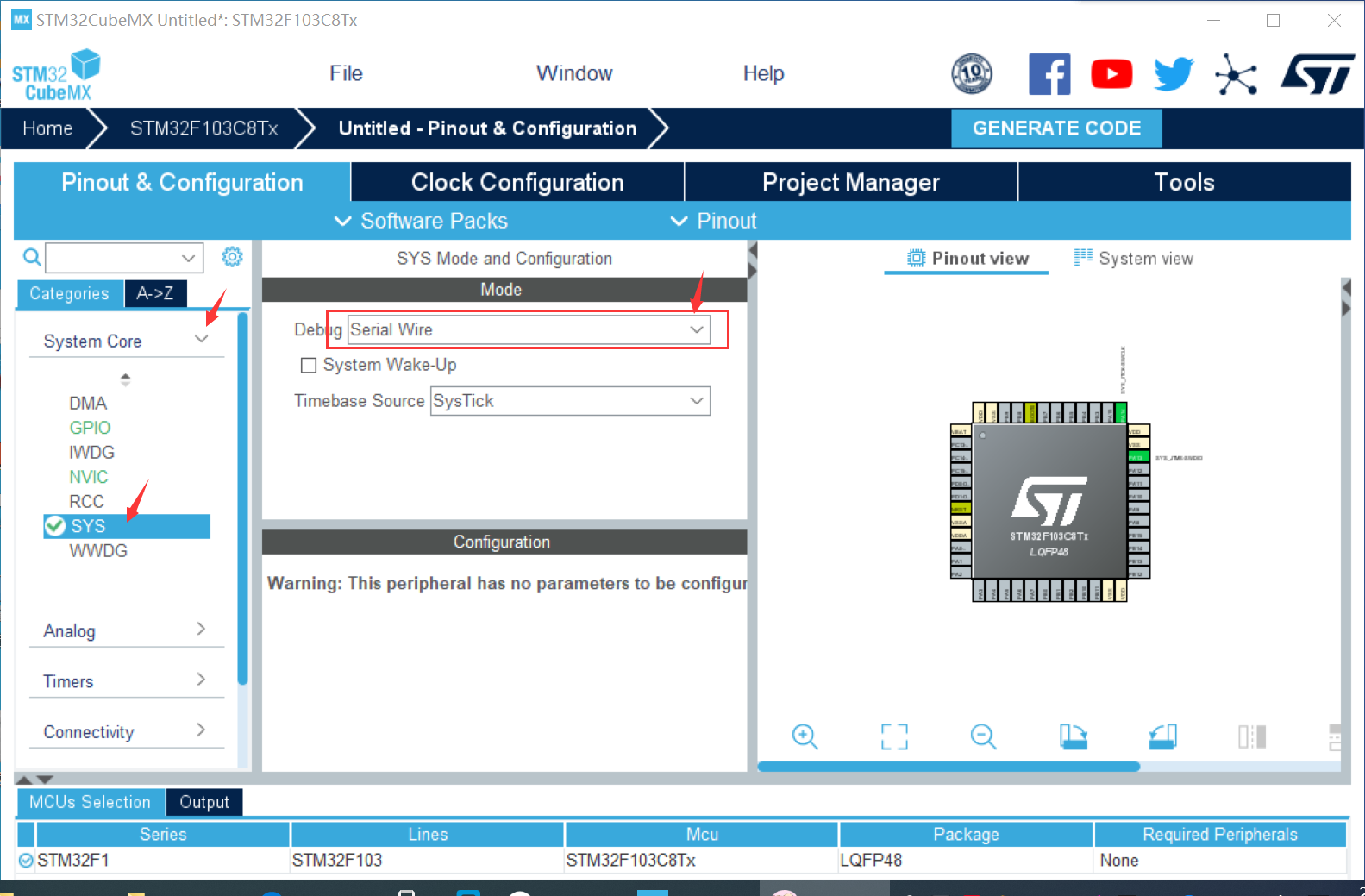Image resolution: width=1365 pixels, height=896 pixels.
Task: Switch to Project Manager tab
Action: click(x=851, y=182)
